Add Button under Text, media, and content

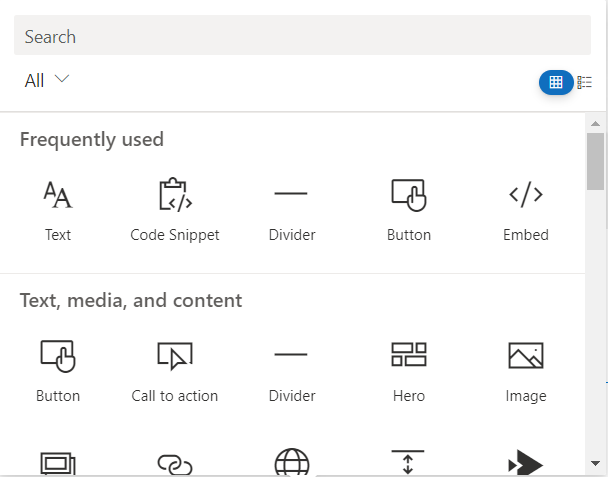(x=58, y=372)
